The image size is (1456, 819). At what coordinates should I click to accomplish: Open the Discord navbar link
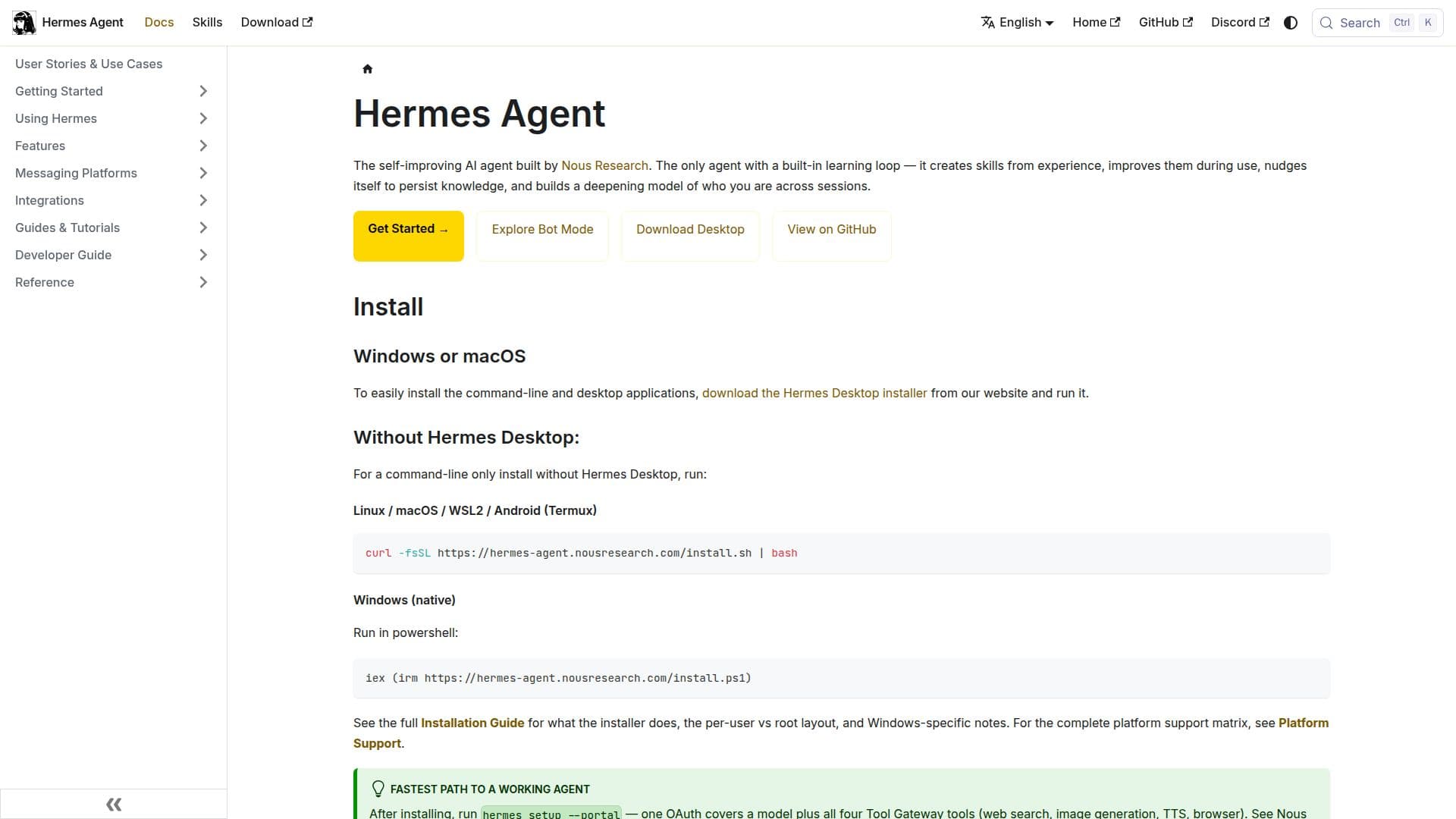pos(1240,23)
